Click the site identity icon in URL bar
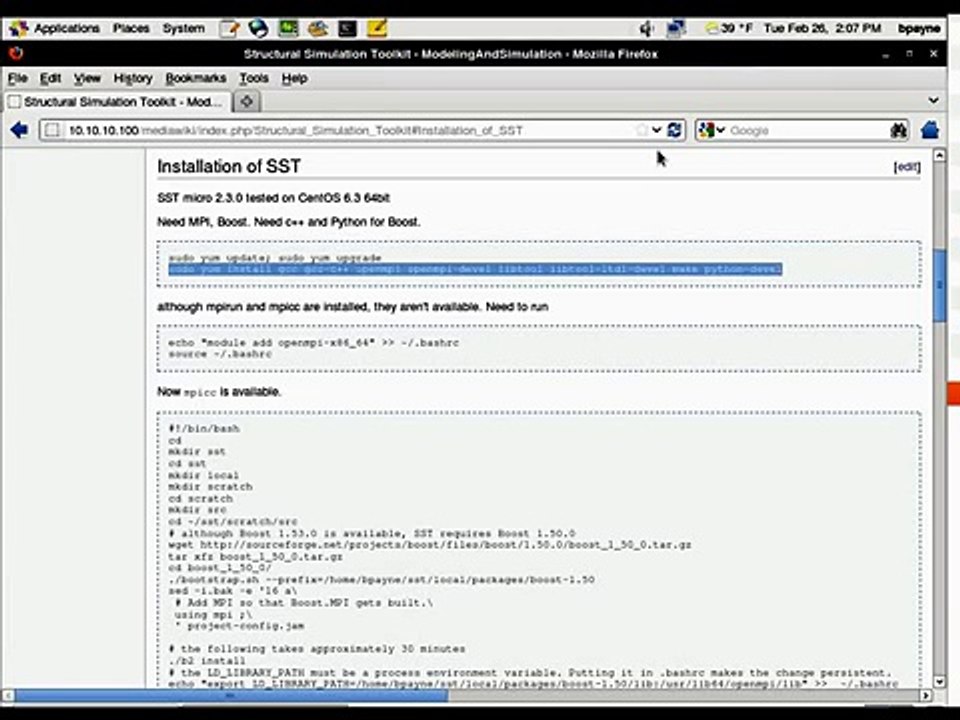The width and height of the screenshot is (960, 720). [52, 130]
